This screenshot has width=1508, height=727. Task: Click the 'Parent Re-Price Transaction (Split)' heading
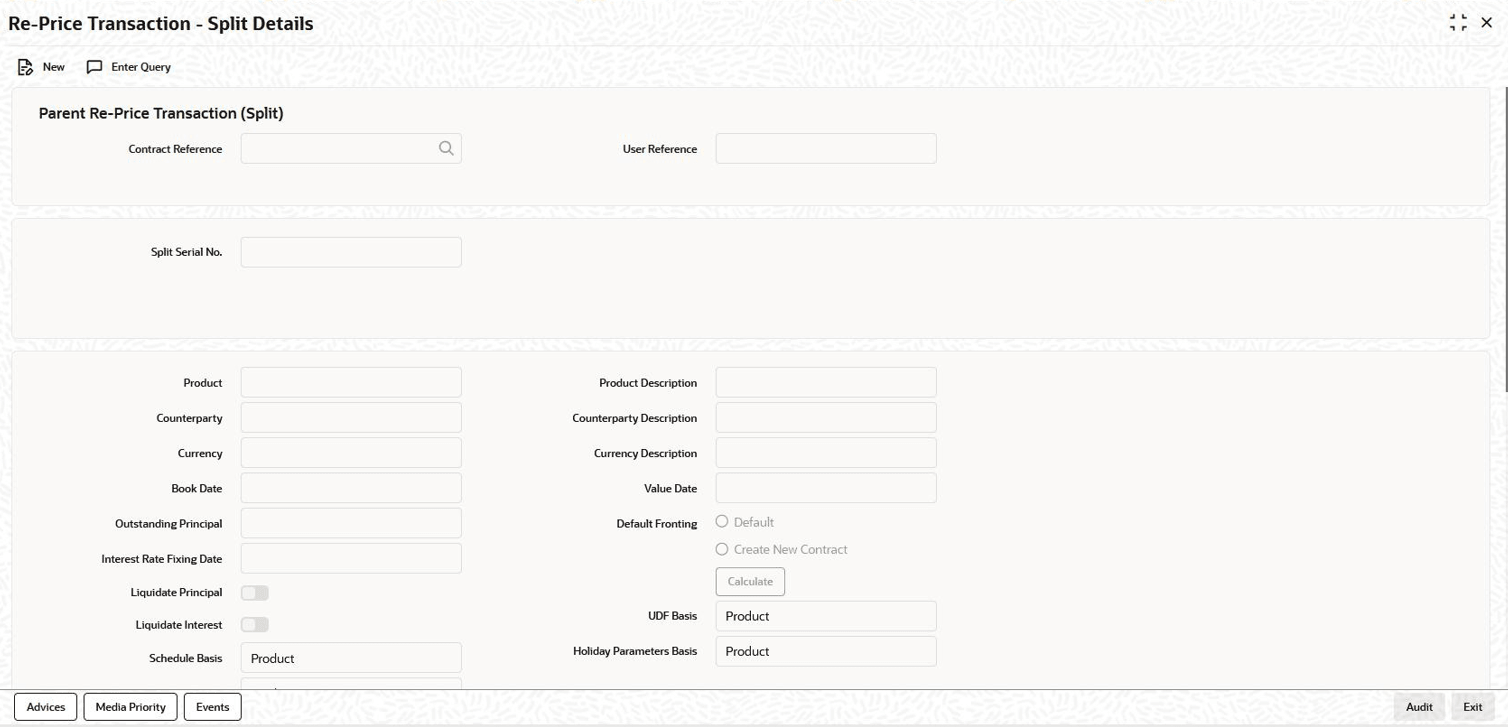pyautogui.click(x=161, y=113)
